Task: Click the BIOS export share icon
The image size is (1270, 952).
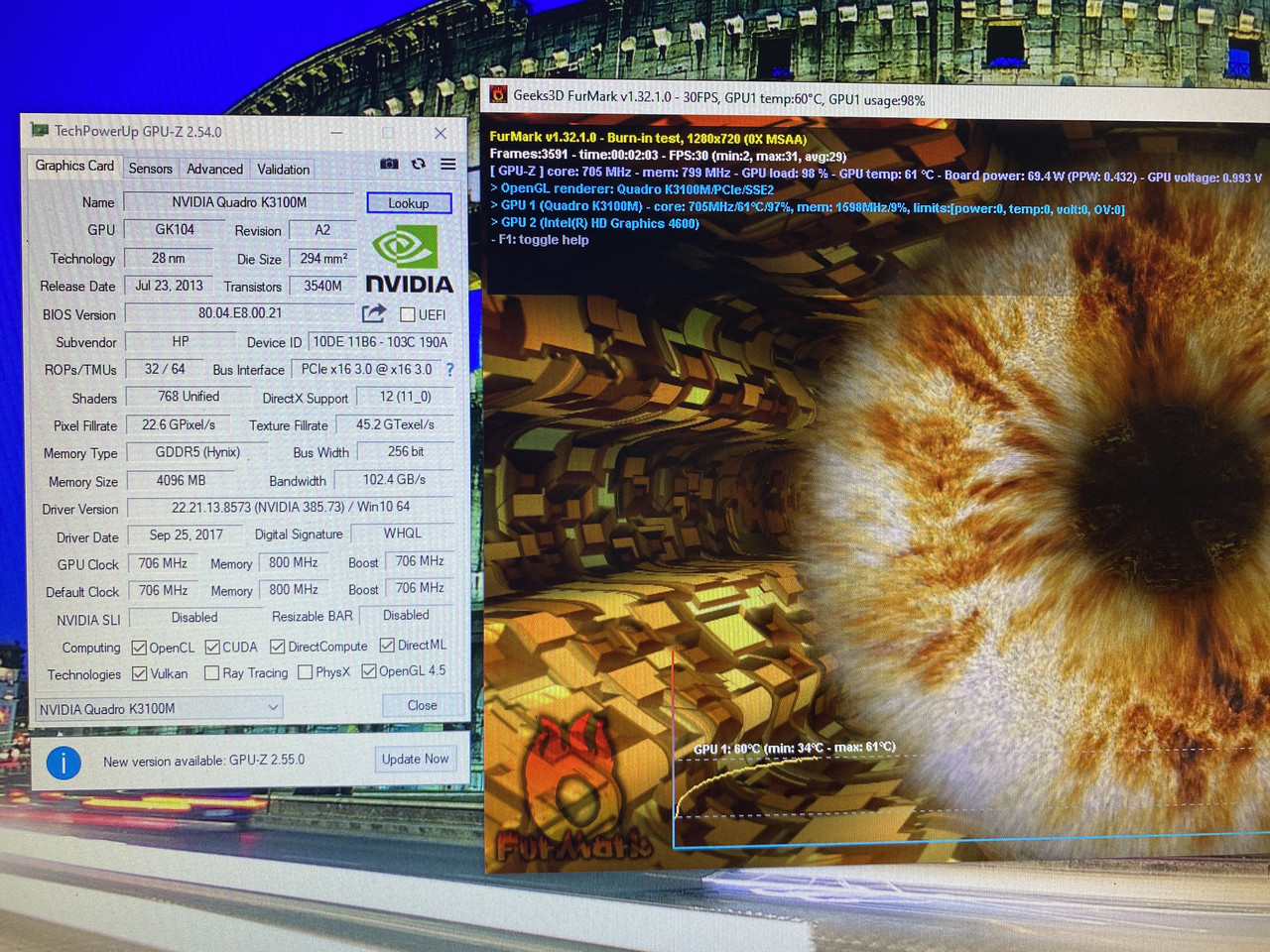Action: point(373,314)
